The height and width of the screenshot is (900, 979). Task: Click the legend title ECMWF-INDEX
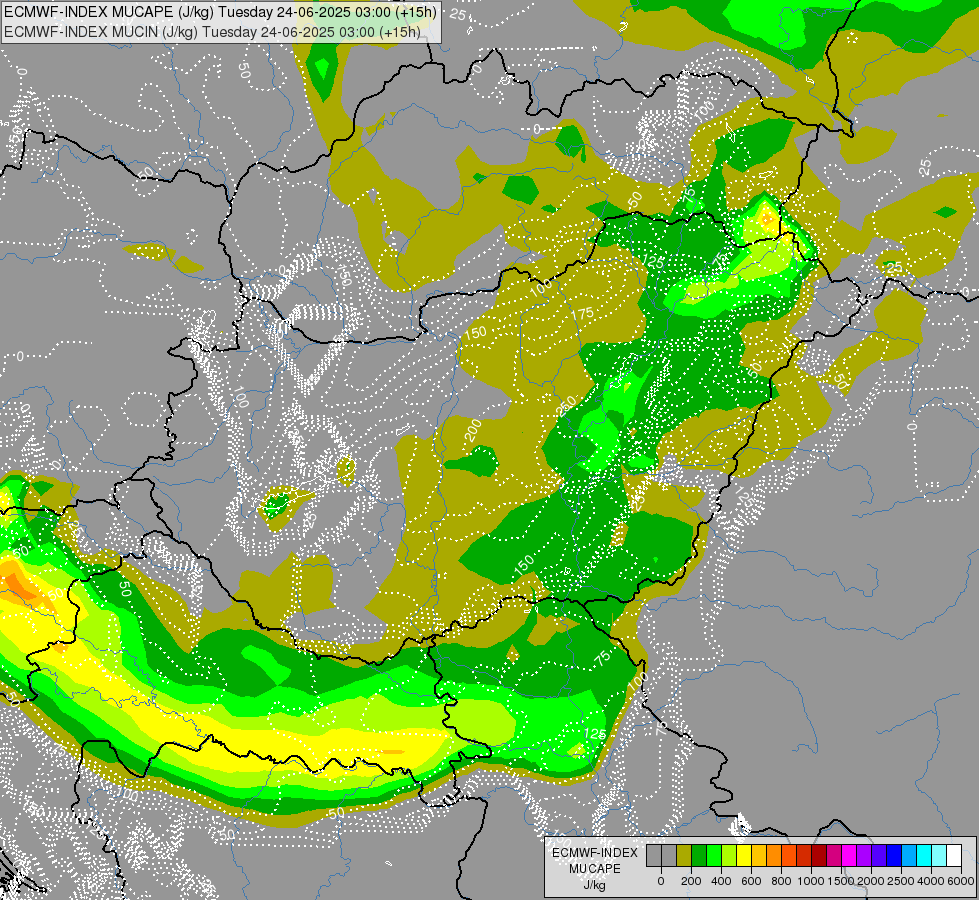click(595, 853)
